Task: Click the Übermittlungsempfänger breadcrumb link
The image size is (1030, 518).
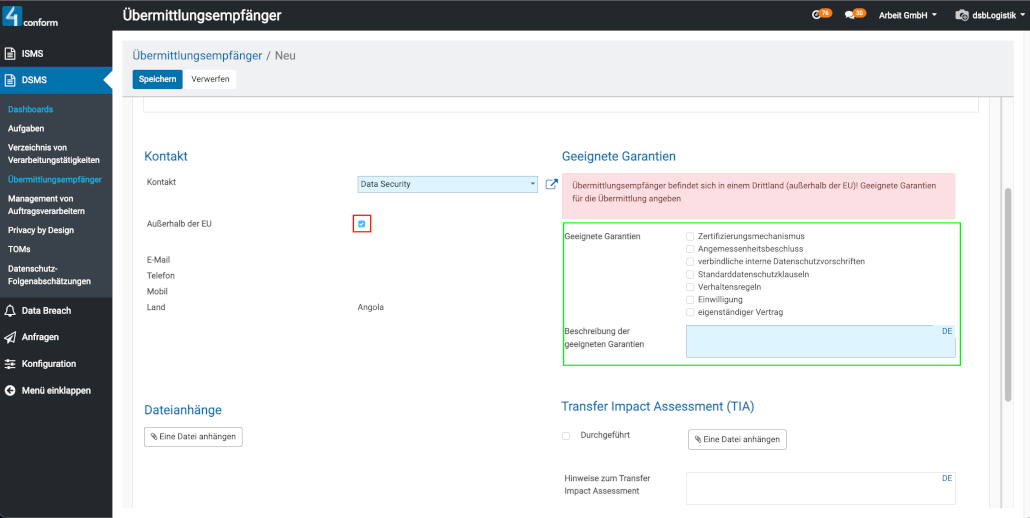Action: coord(197,56)
